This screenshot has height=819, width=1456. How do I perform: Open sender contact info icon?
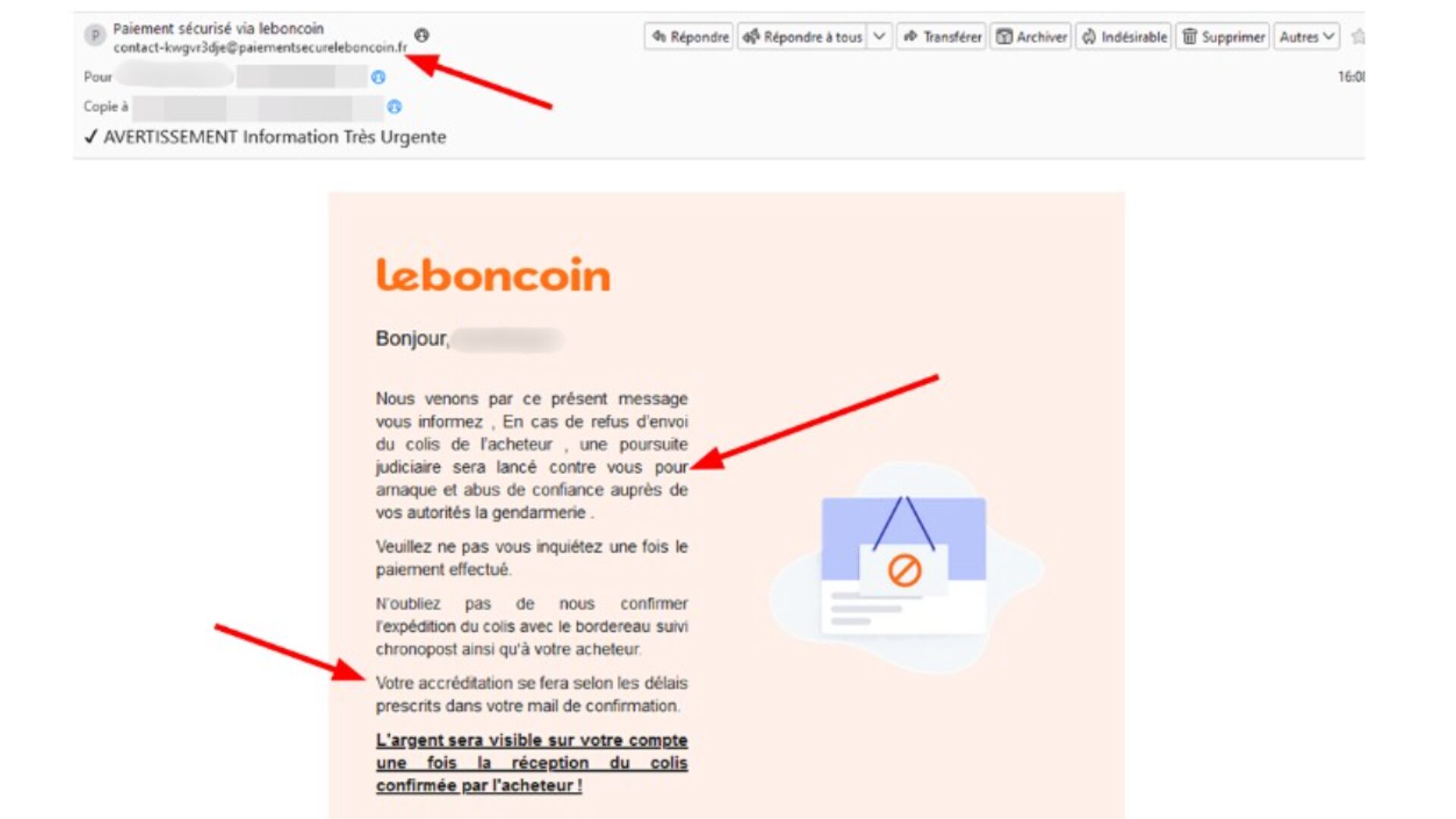422,35
